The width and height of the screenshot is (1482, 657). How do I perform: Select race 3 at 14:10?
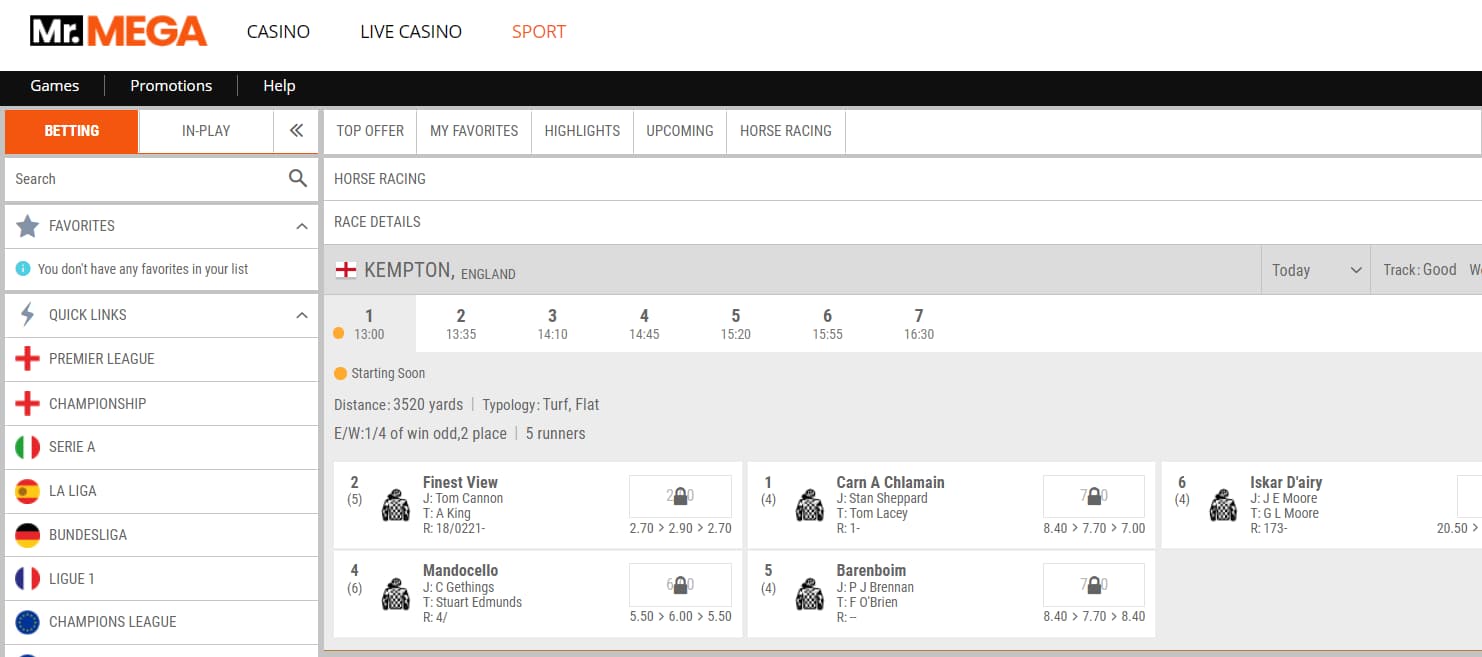tap(552, 324)
